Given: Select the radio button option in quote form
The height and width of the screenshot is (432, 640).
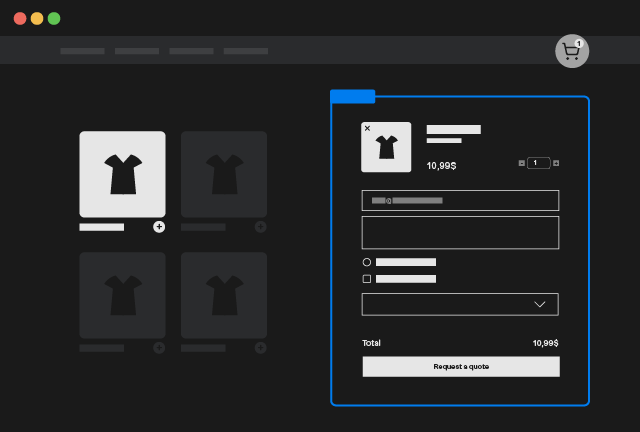Looking at the screenshot, I should coord(367,262).
